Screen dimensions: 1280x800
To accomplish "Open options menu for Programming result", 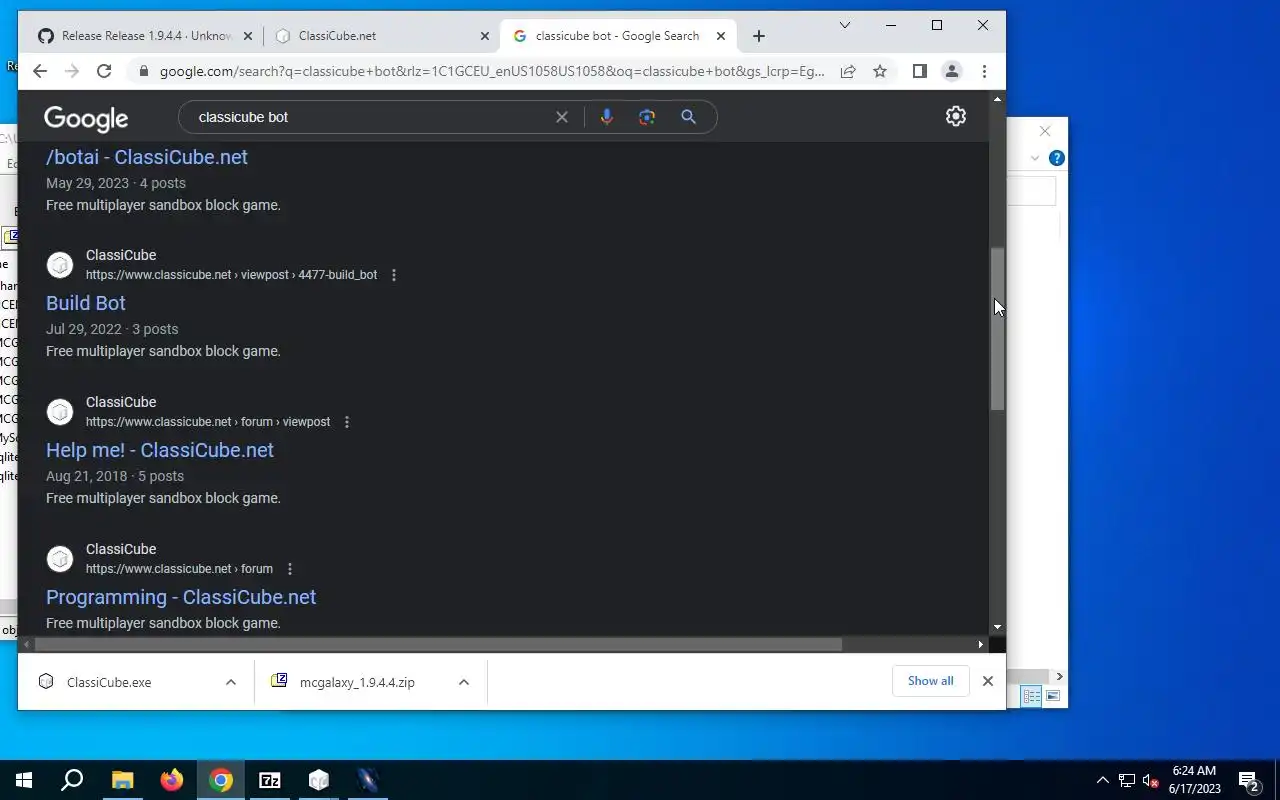I will tap(290, 569).
